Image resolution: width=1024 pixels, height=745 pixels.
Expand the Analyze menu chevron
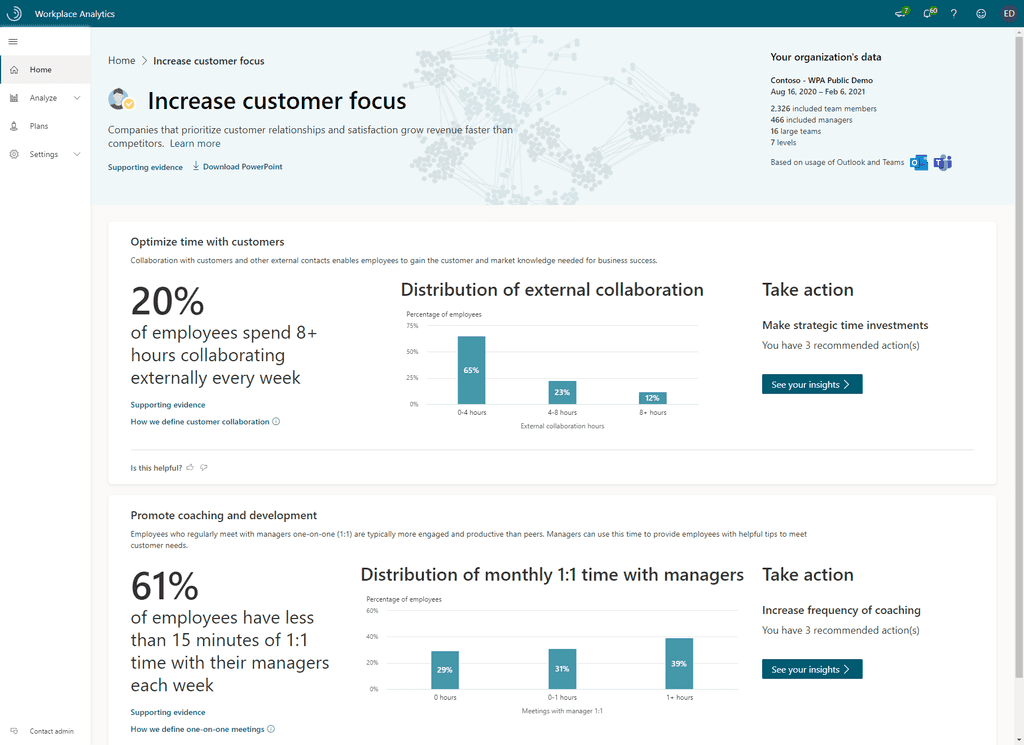pos(77,98)
